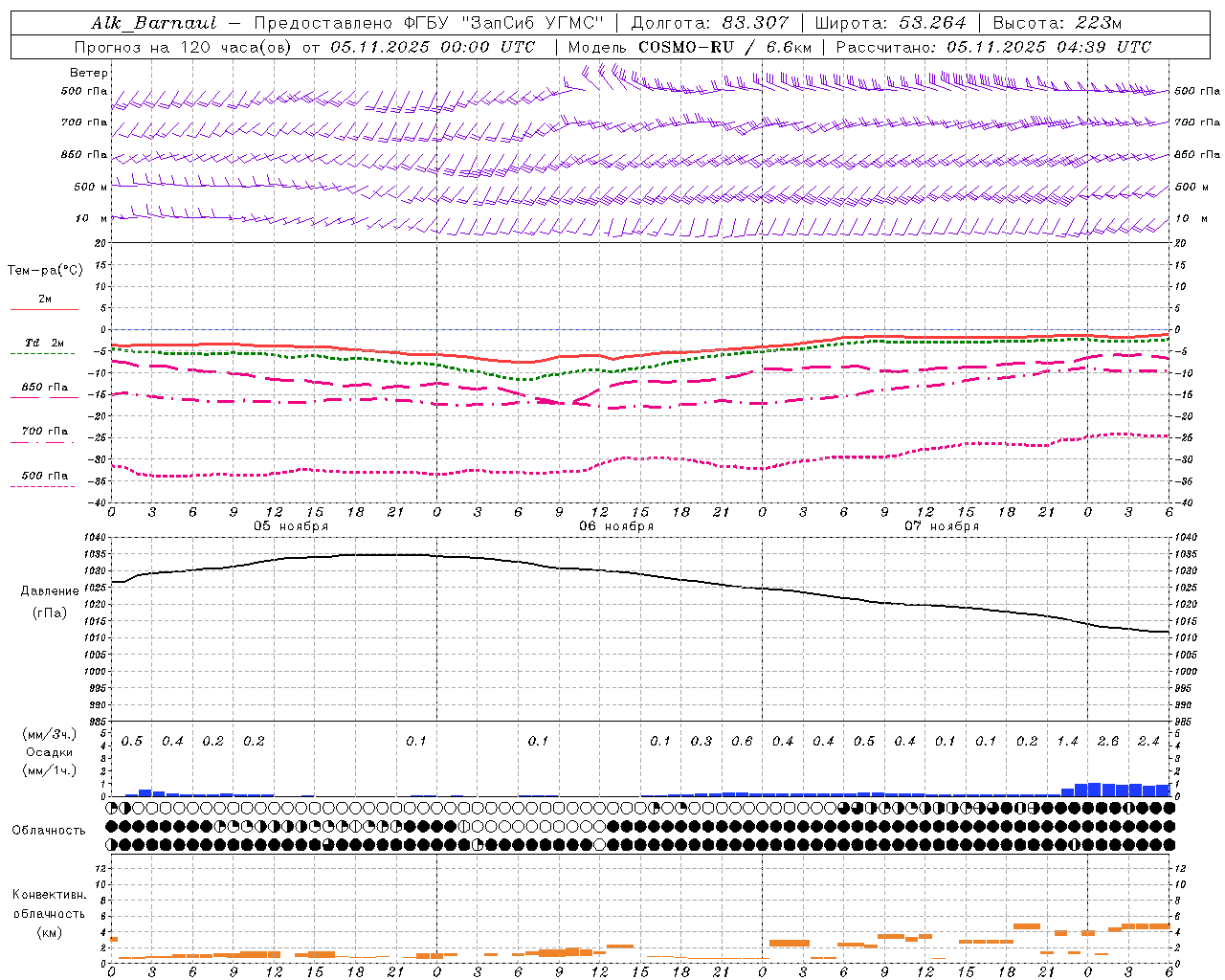The width and height of the screenshot is (1225, 980).
Task: Click the Давление pressure panel label
Action: (x=50, y=591)
